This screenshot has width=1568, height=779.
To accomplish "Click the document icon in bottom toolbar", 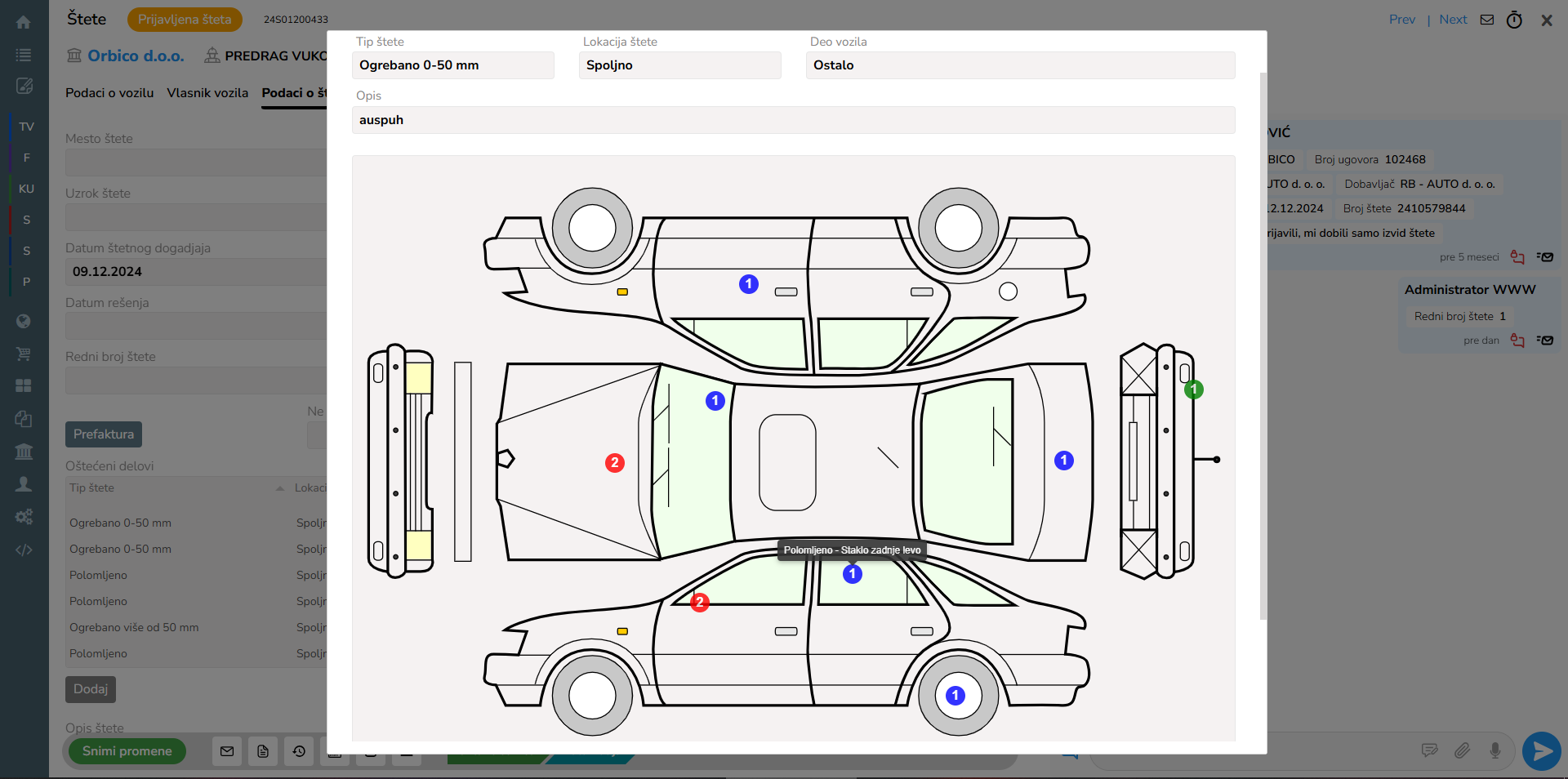I will 263,751.
